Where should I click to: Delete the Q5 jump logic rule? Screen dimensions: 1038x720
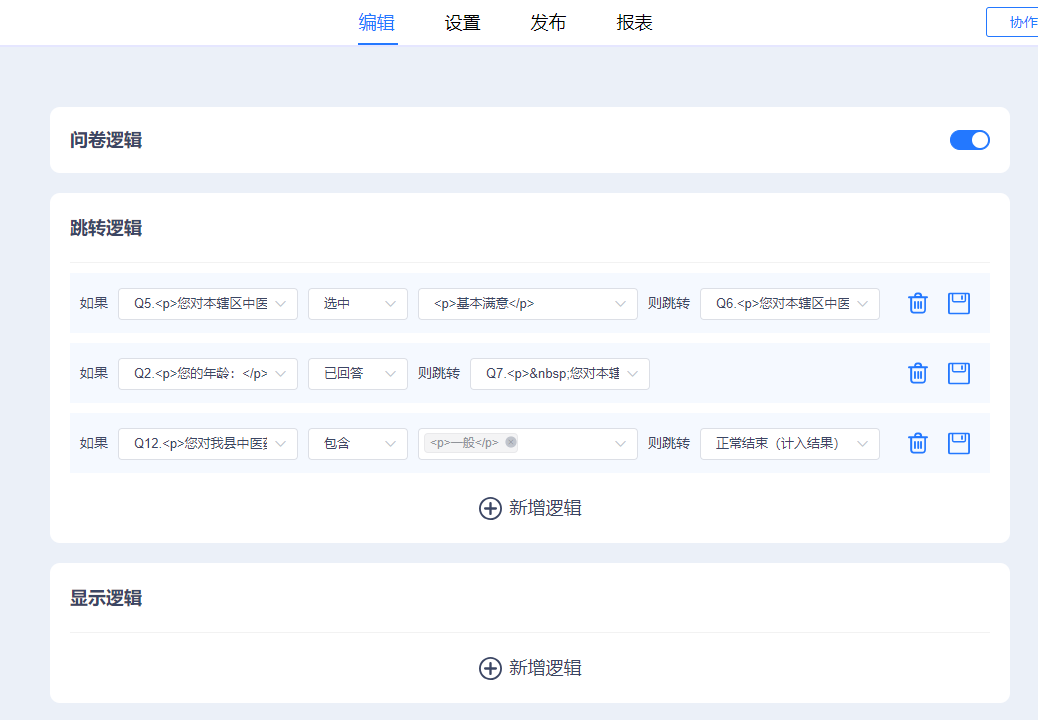[918, 304]
